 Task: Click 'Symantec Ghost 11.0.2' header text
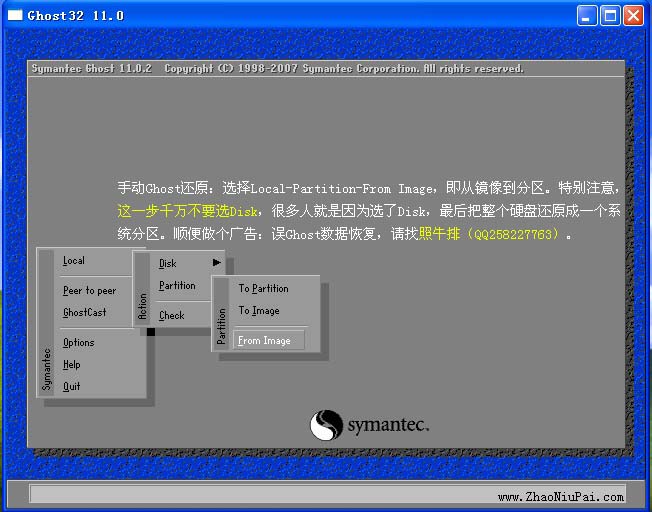[x=92, y=68]
